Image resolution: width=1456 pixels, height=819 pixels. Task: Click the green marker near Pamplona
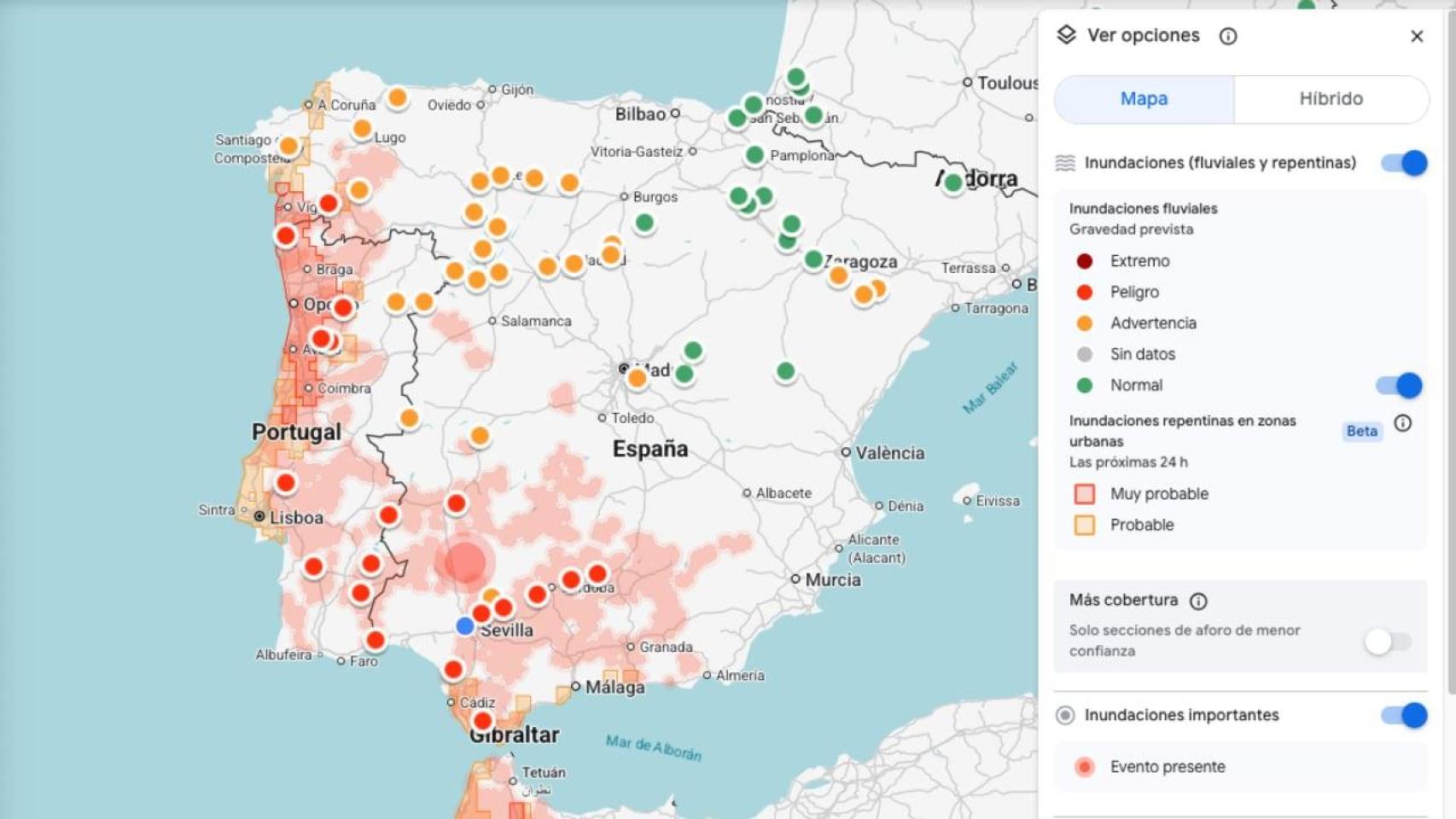(754, 157)
